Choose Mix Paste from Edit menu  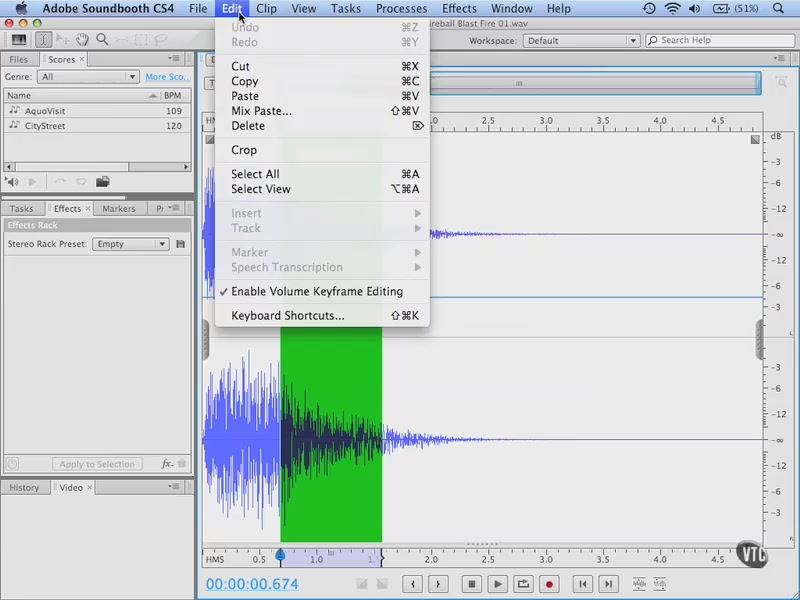[322, 111]
